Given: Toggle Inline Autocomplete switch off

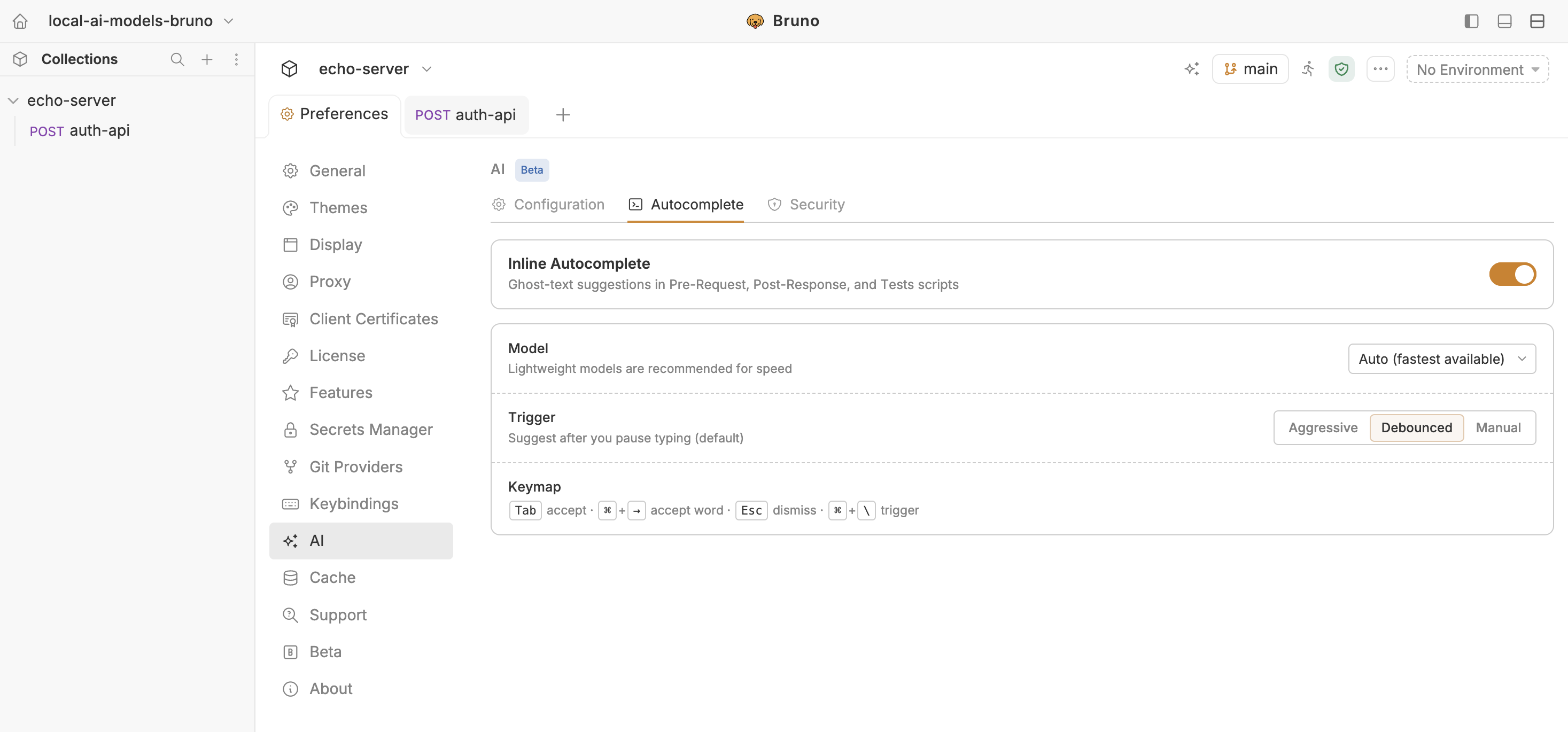Looking at the screenshot, I should point(1512,274).
